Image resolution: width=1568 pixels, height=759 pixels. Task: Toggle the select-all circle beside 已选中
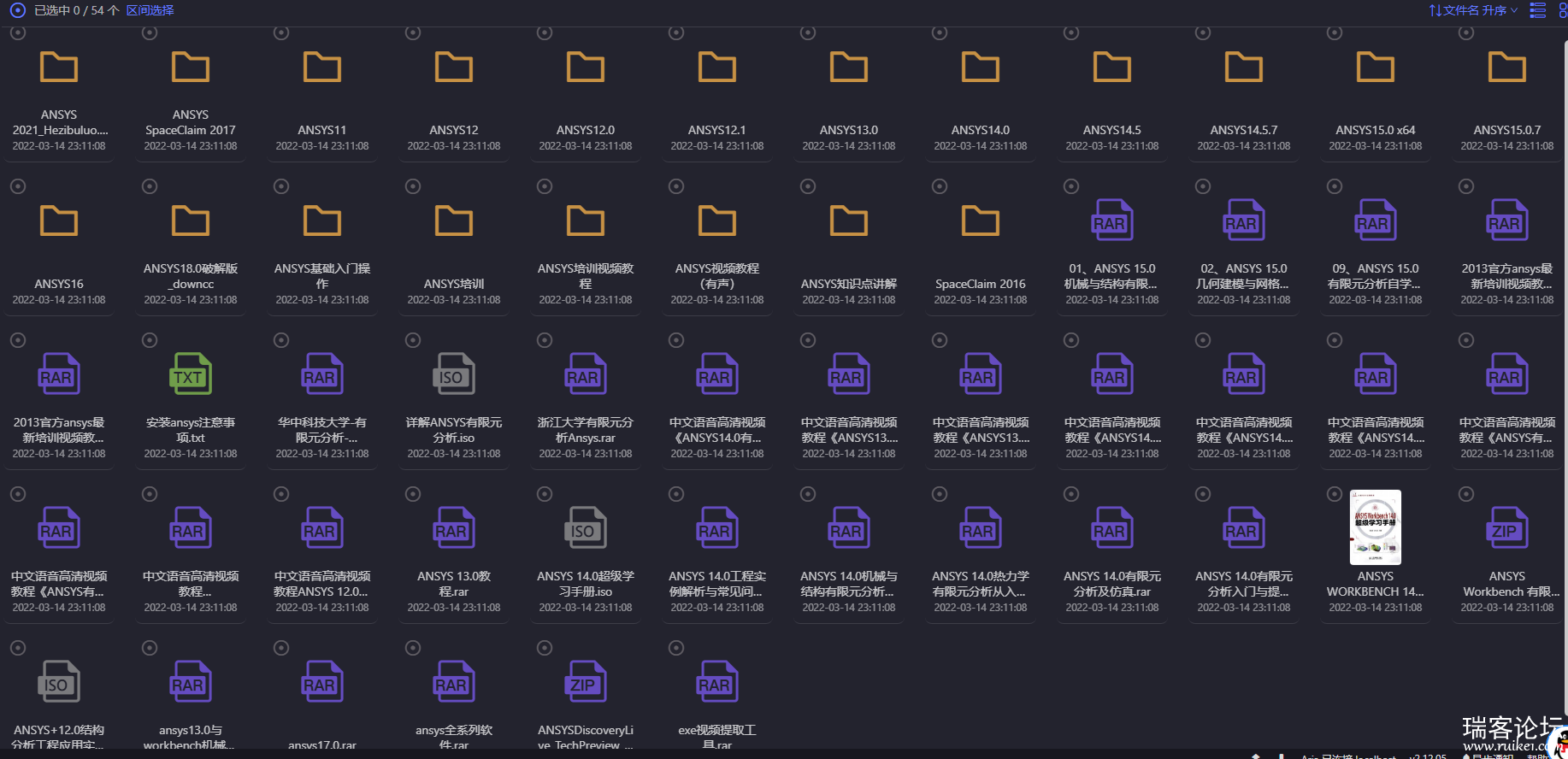click(17, 10)
